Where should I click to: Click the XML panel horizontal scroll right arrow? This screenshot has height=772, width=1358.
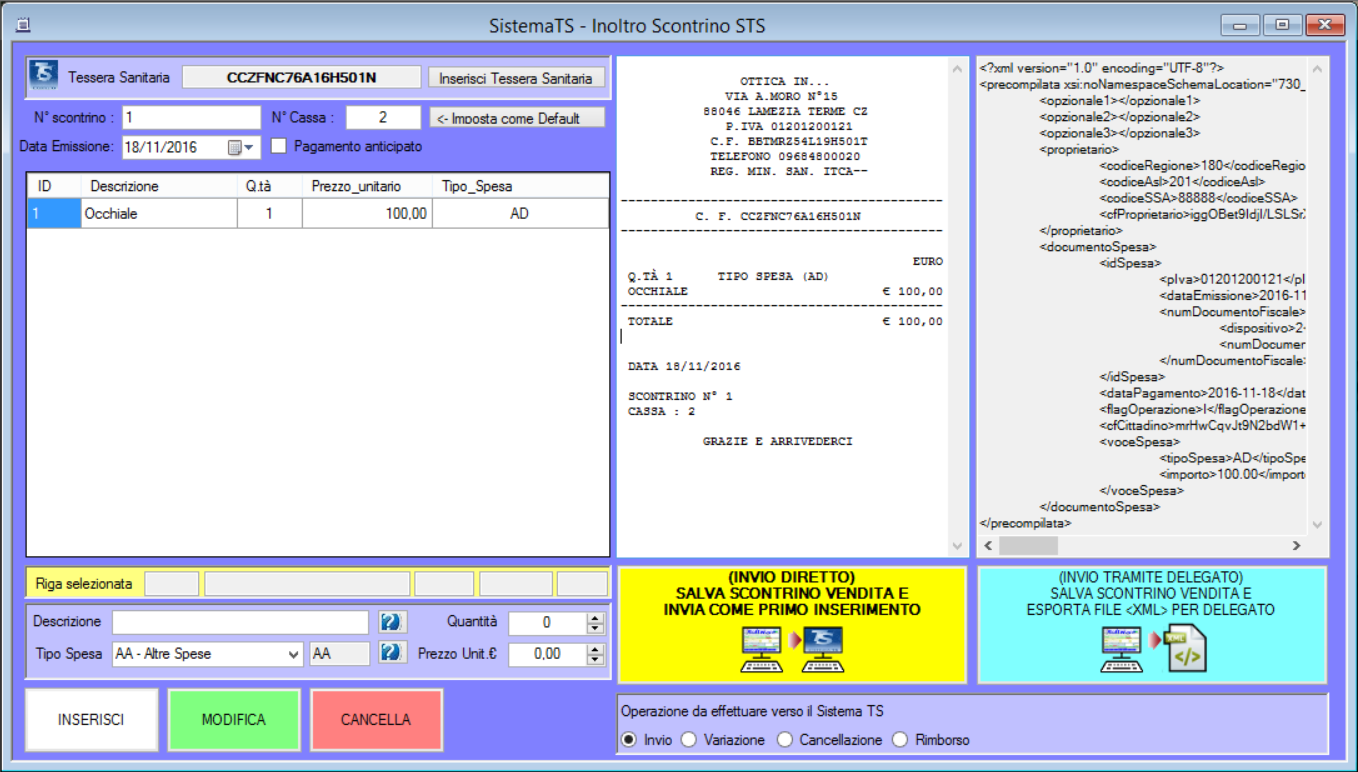point(1296,546)
